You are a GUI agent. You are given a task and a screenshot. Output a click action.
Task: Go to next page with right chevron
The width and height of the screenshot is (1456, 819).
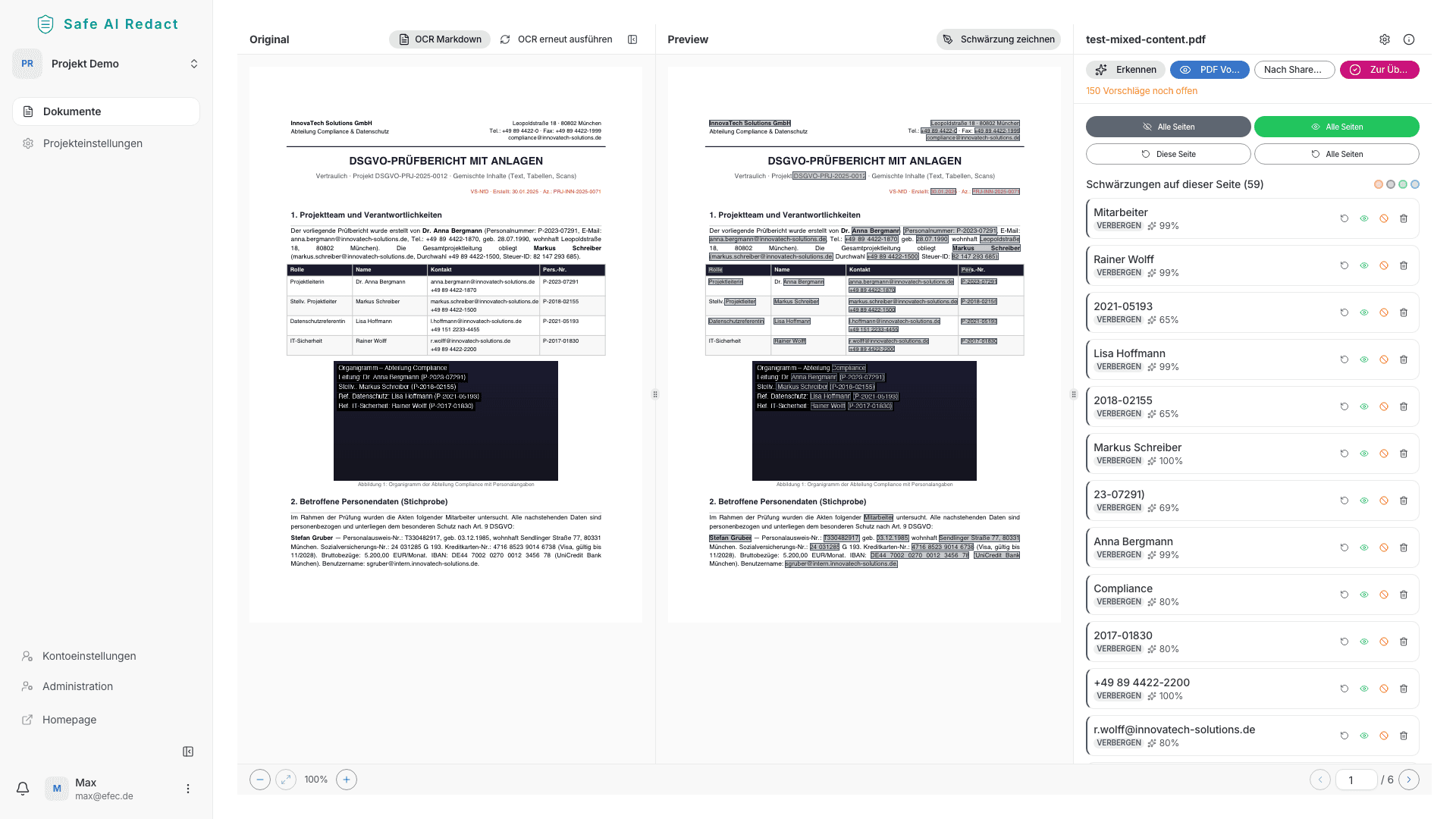[x=1409, y=780]
